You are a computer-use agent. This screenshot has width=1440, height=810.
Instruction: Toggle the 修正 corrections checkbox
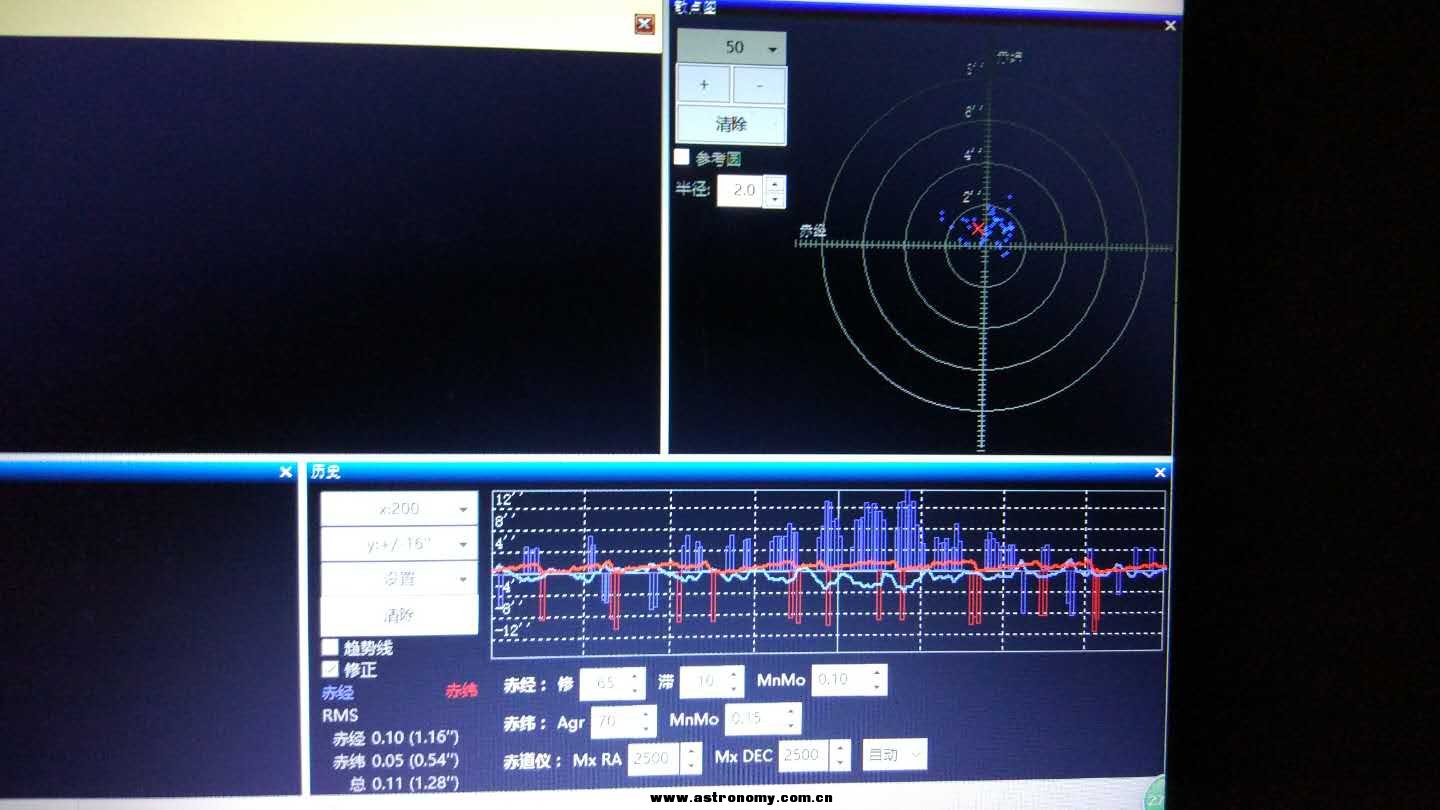pyautogui.click(x=329, y=669)
